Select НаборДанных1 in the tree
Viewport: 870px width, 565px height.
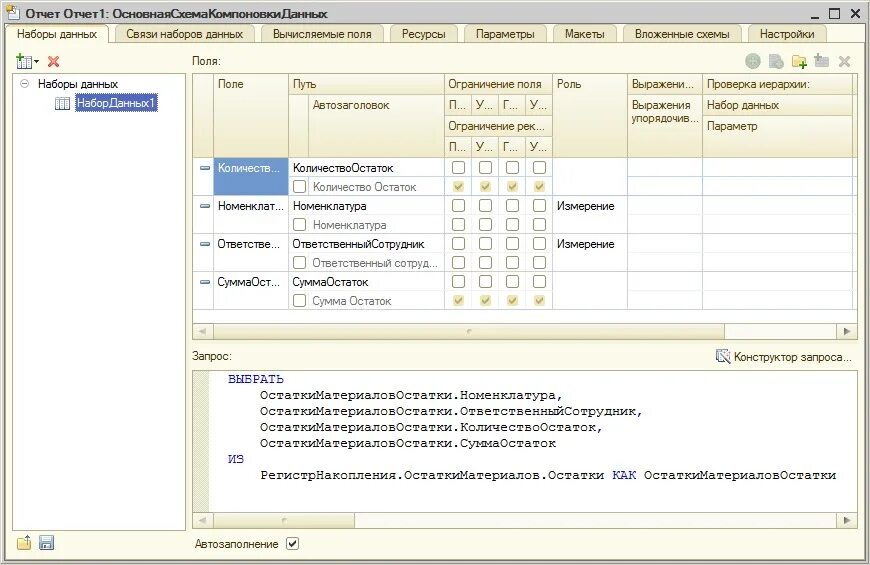117,103
